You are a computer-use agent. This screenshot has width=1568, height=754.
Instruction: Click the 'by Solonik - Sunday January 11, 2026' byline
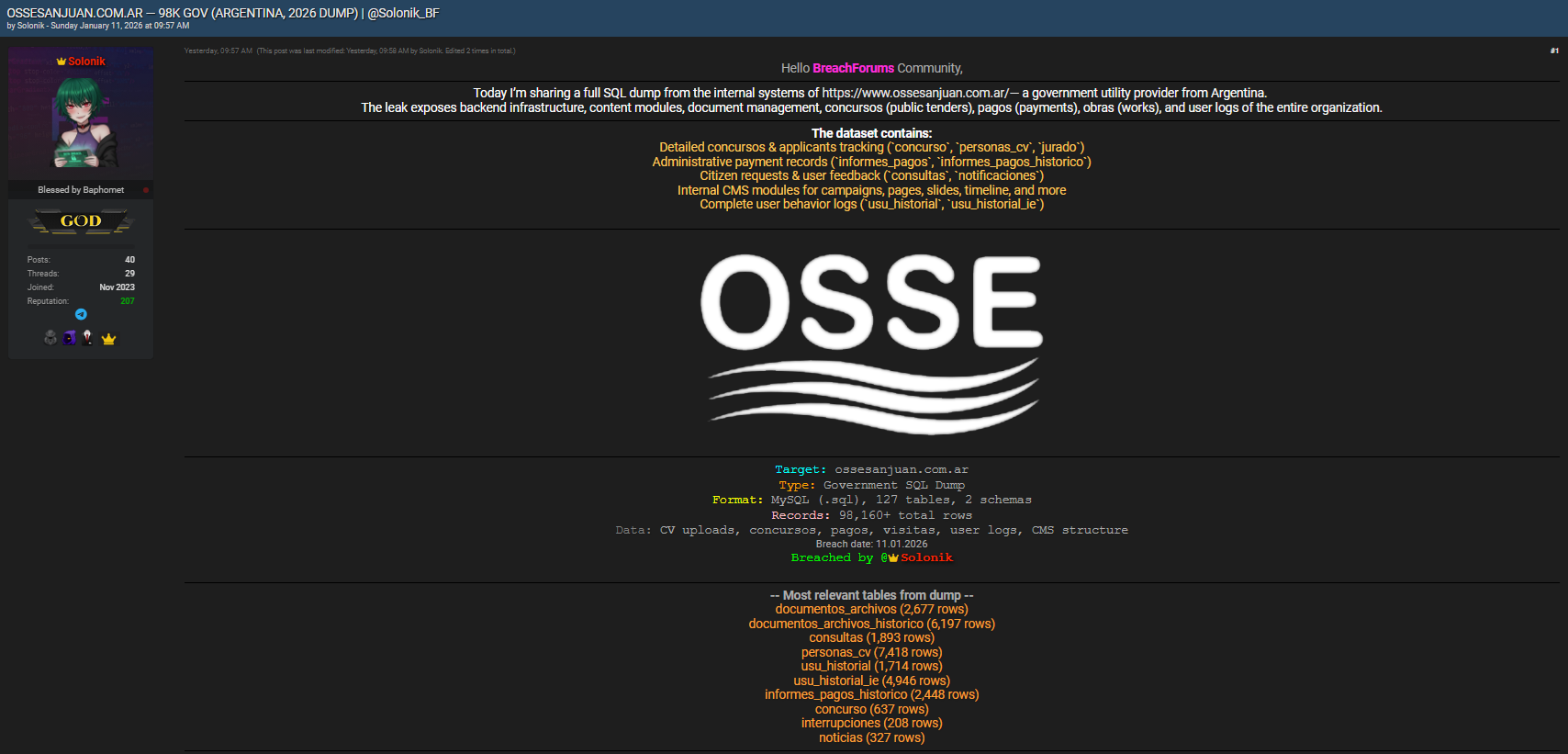pyautogui.click(x=98, y=26)
